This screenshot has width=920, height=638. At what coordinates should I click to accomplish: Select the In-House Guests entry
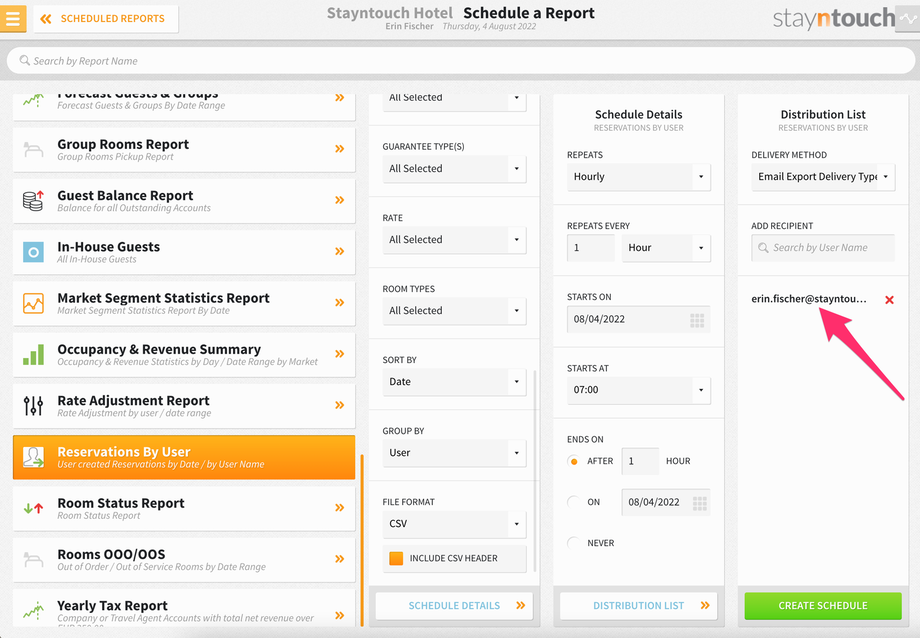click(184, 252)
